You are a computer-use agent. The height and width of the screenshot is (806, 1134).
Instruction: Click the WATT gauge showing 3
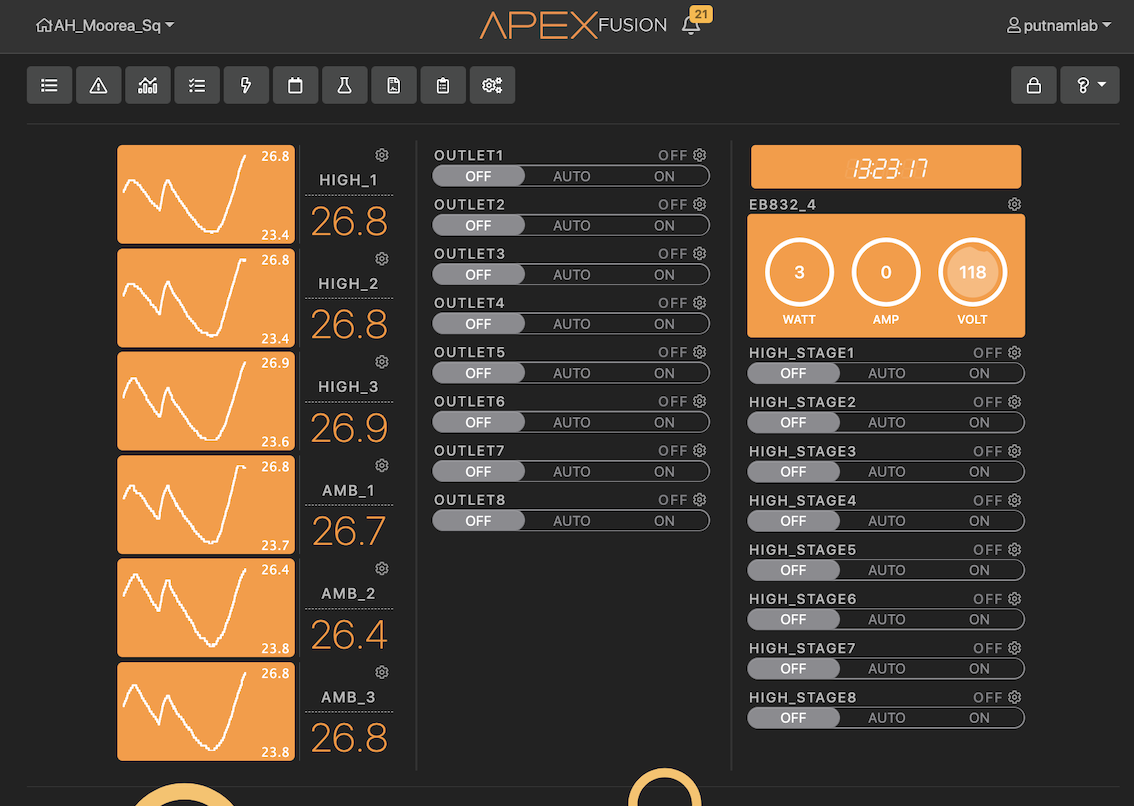pos(799,272)
